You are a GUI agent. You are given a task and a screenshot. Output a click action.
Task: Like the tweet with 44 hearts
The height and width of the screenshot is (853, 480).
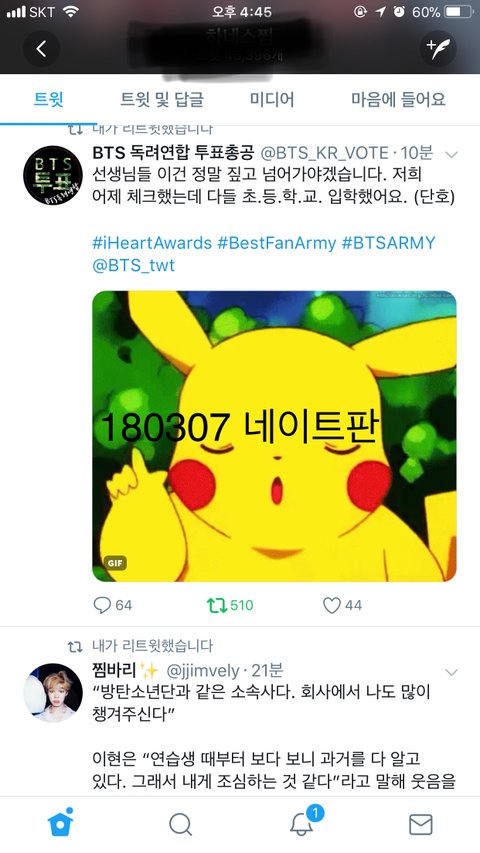(x=342, y=605)
